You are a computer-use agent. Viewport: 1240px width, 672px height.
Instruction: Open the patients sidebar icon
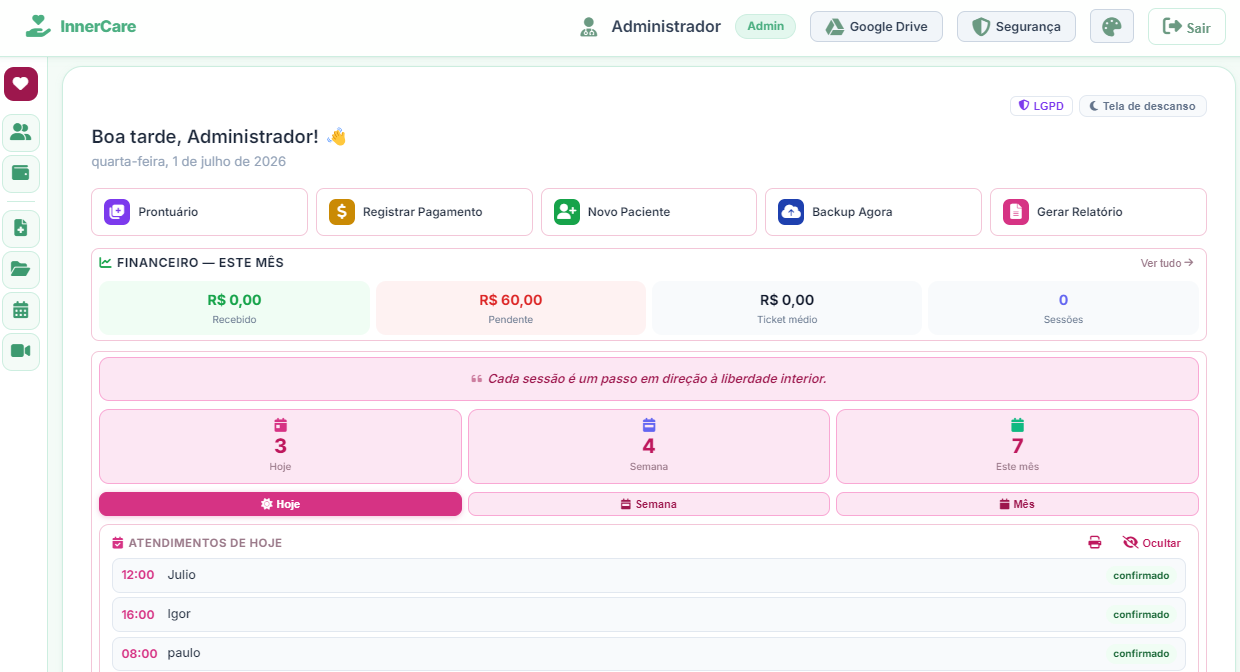tap(21, 132)
